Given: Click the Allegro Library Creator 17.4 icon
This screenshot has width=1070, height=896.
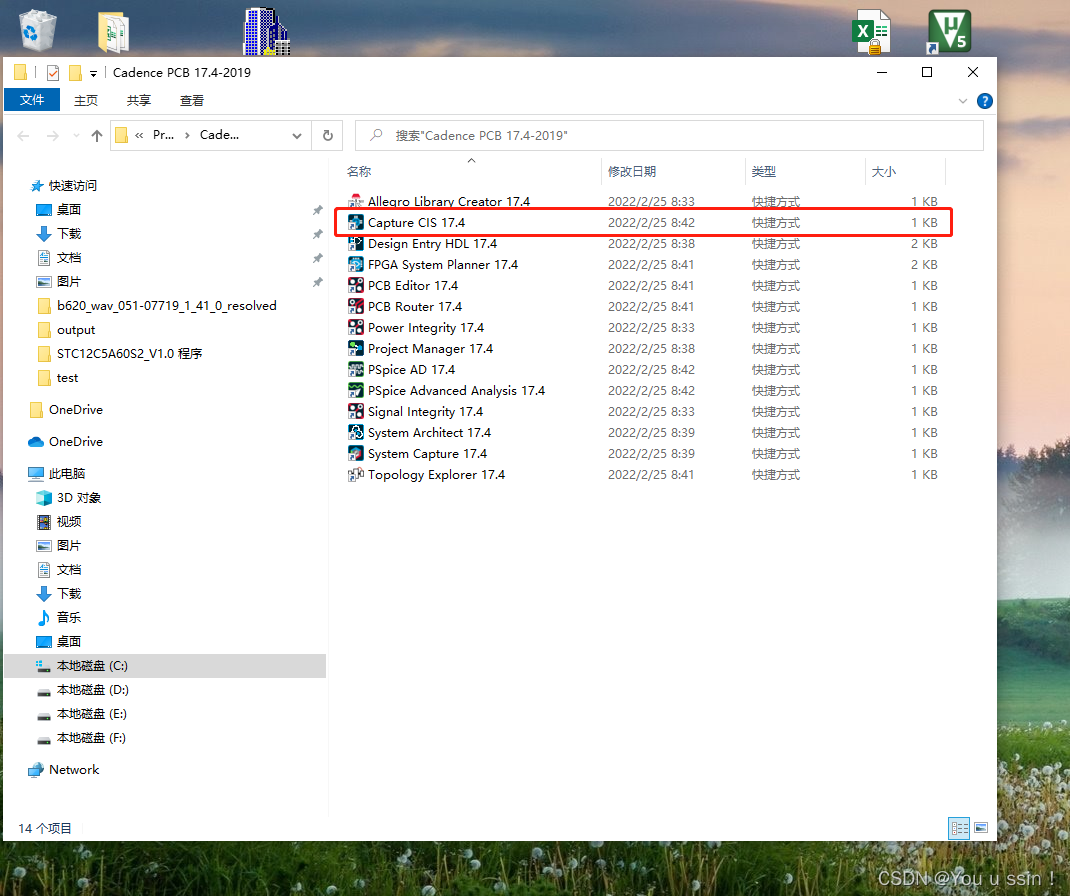Looking at the screenshot, I should click(356, 201).
